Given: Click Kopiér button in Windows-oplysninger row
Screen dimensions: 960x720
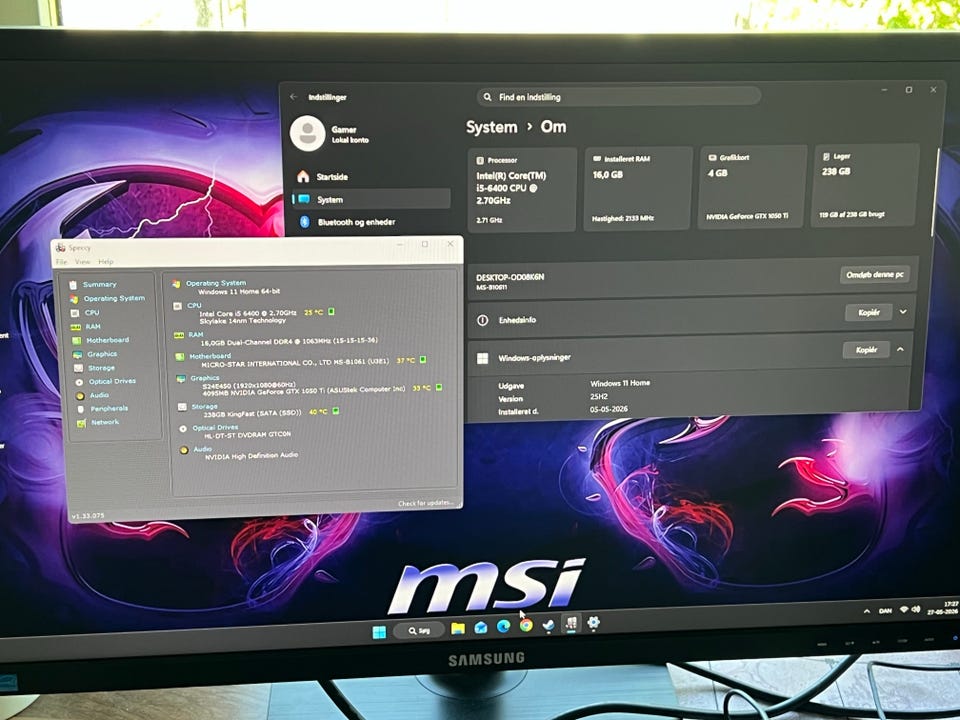Looking at the screenshot, I should point(866,350).
